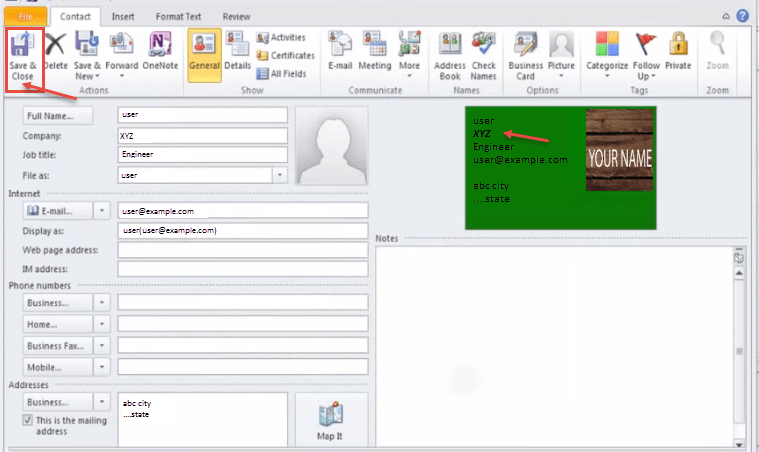Click the green business card preview

(x=561, y=168)
